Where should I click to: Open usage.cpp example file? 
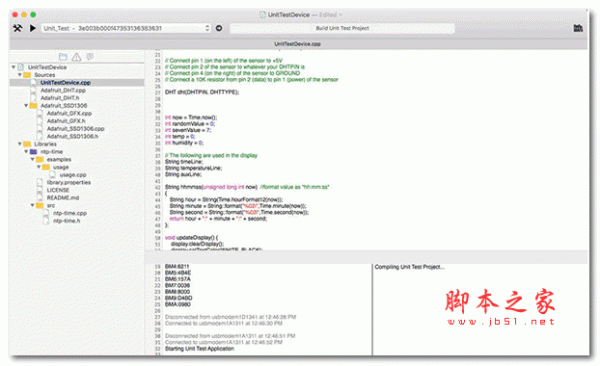pyautogui.click(x=73, y=175)
